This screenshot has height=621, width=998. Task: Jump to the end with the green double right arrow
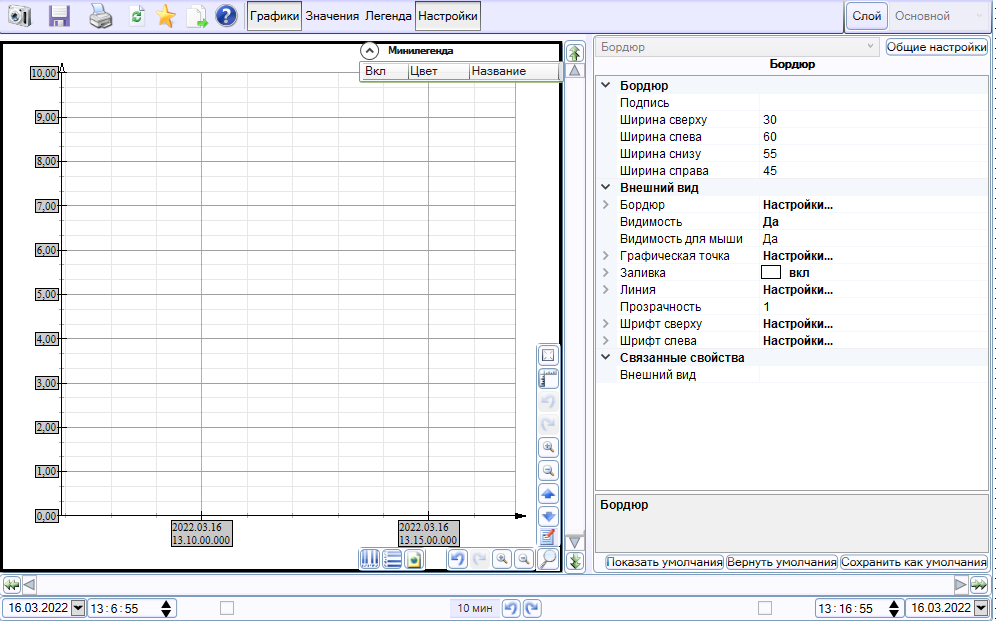click(979, 584)
